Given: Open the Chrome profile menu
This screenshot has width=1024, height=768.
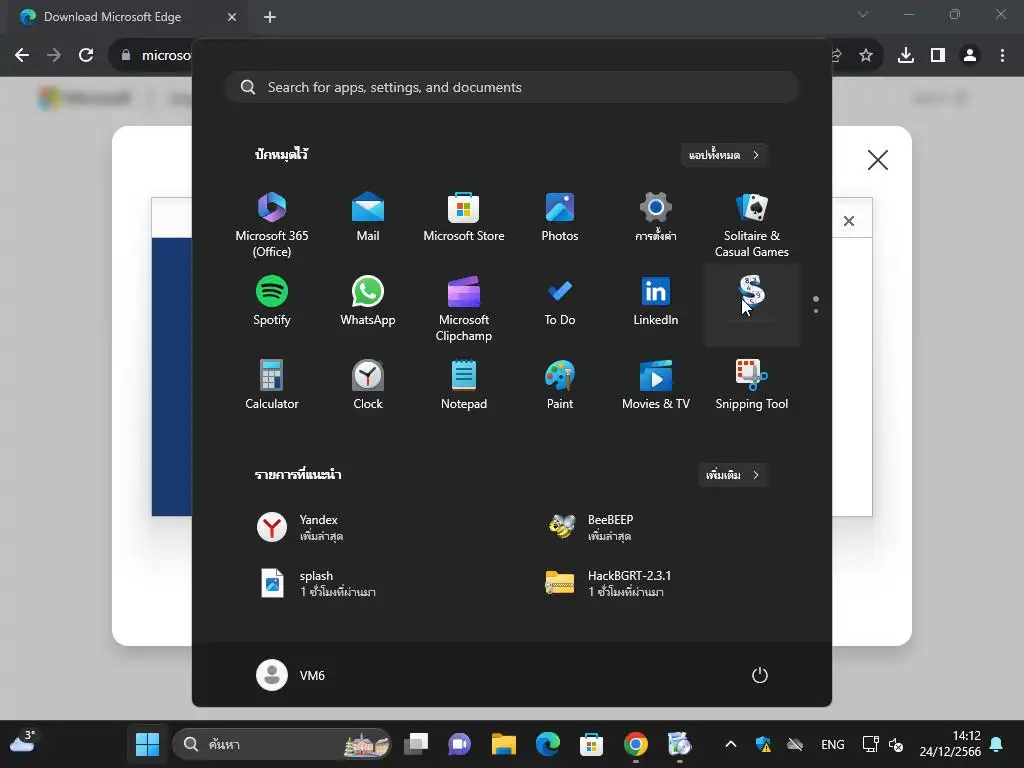Looking at the screenshot, I should point(970,56).
